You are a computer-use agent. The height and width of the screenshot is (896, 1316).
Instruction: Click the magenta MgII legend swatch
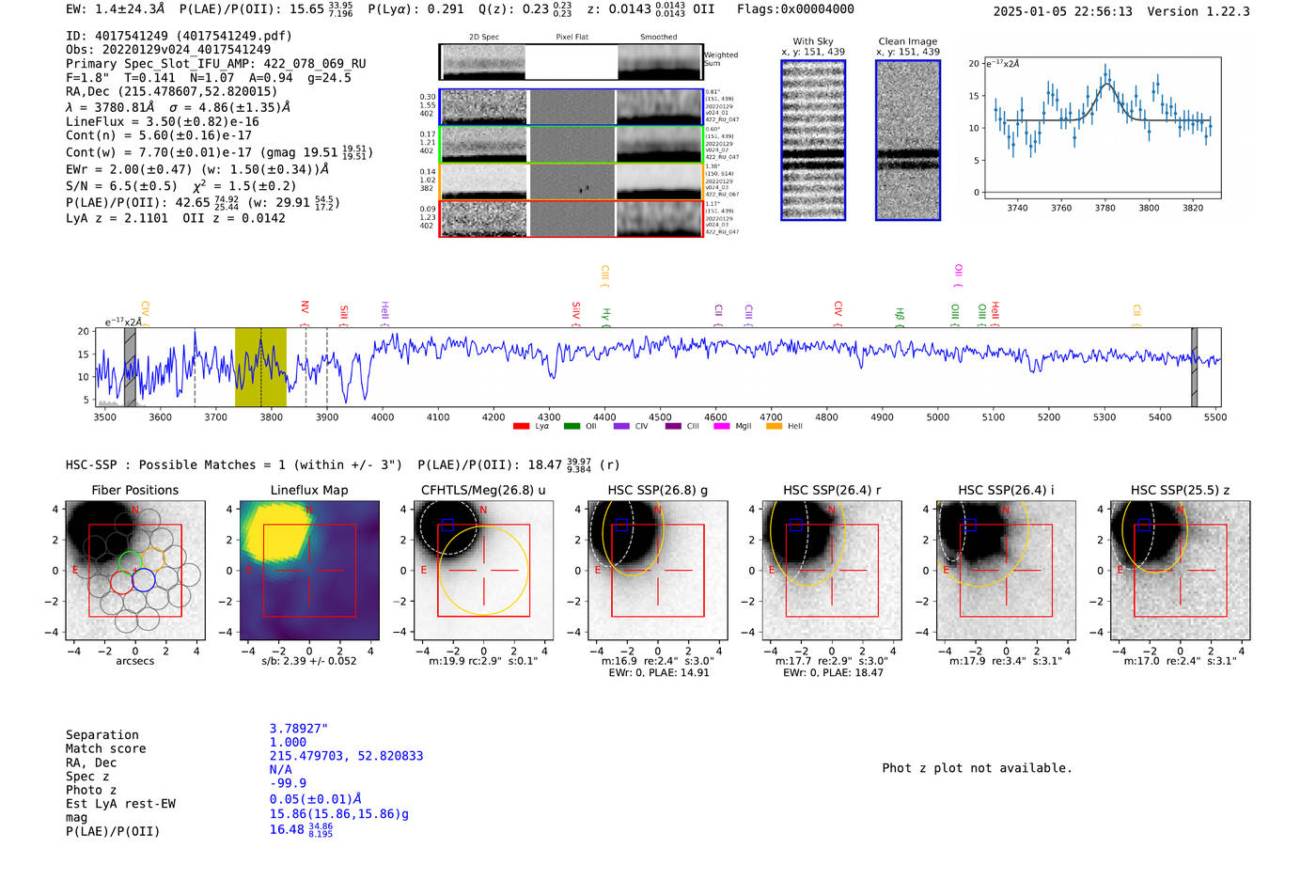[x=722, y=427]
